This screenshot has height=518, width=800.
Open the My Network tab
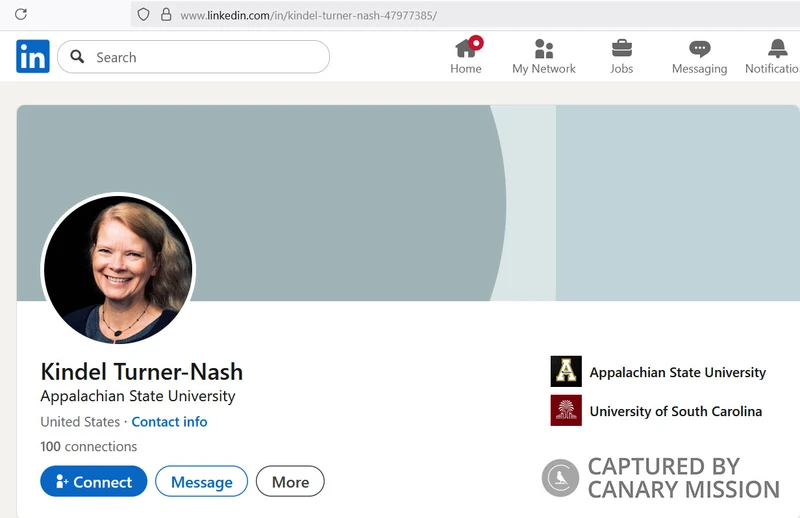[544, 56]
